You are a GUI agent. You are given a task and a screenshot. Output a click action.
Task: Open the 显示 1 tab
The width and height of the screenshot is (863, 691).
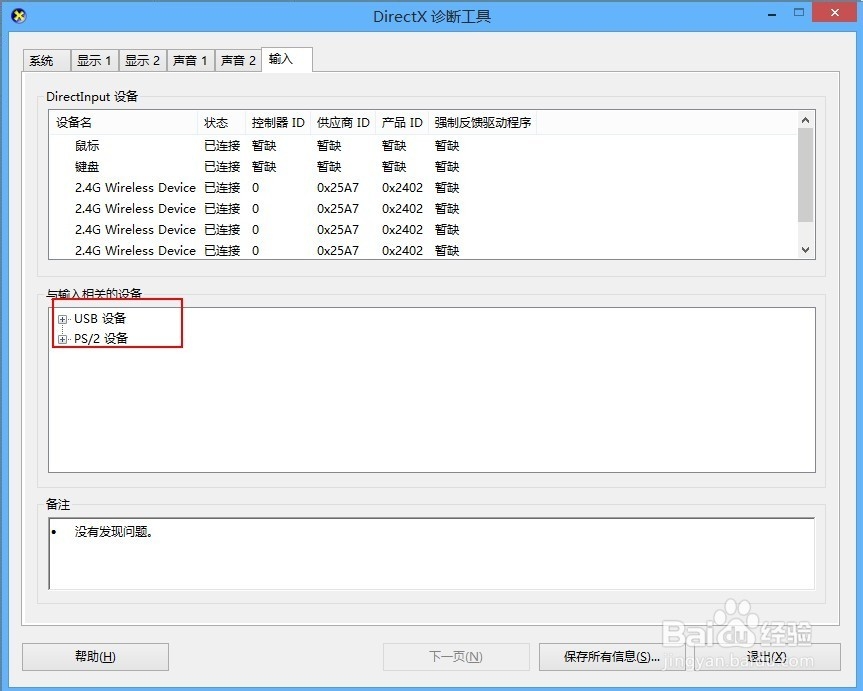tap(95, 61)
